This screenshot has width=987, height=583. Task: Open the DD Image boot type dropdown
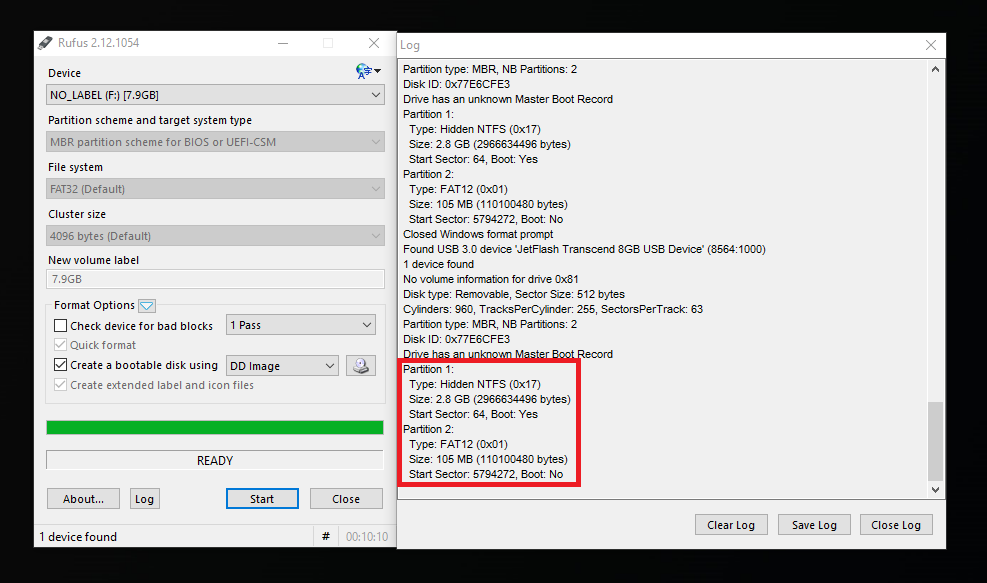point(282,366)
